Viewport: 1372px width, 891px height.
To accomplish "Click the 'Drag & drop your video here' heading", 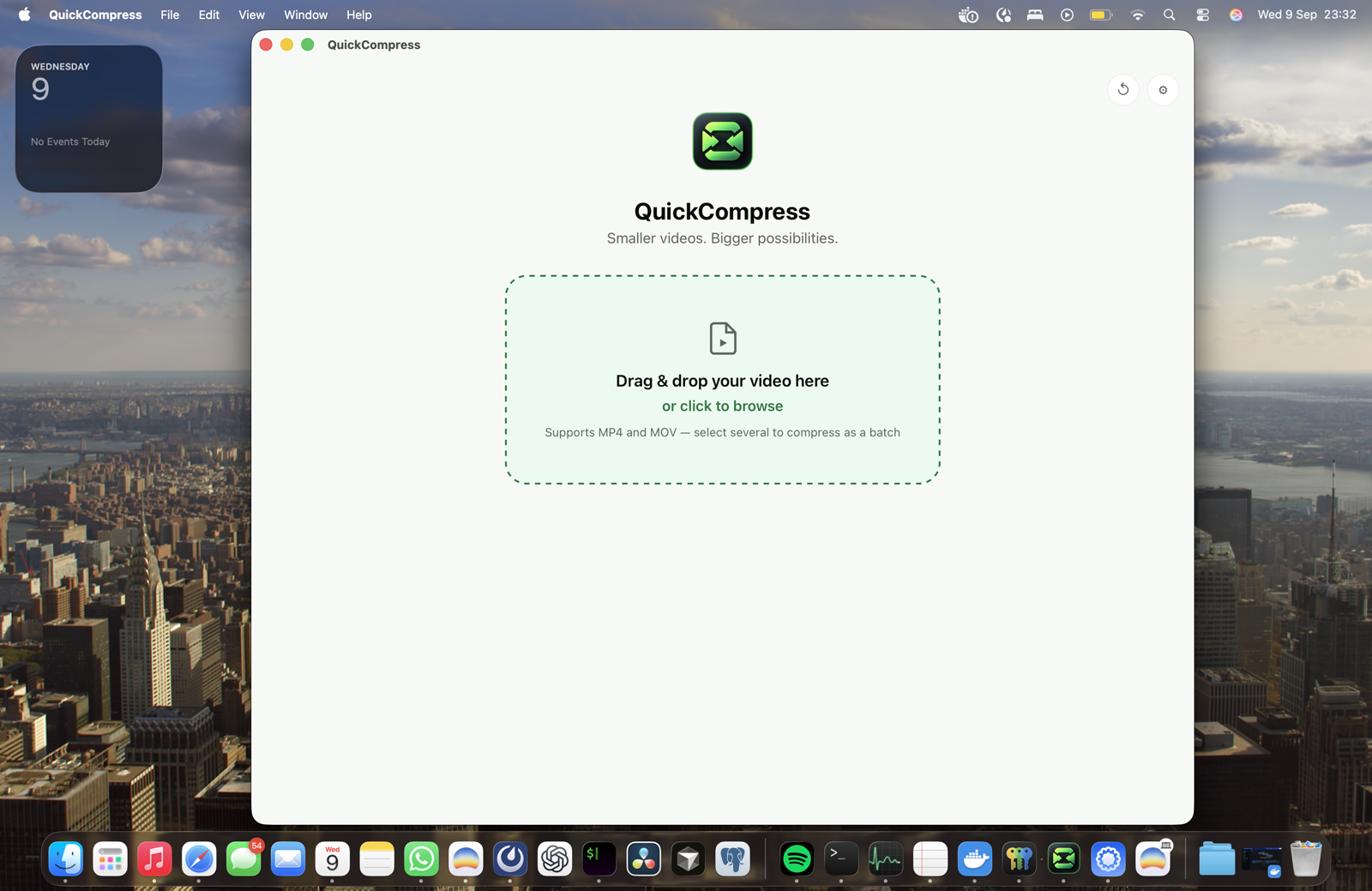I will (722, 381).
